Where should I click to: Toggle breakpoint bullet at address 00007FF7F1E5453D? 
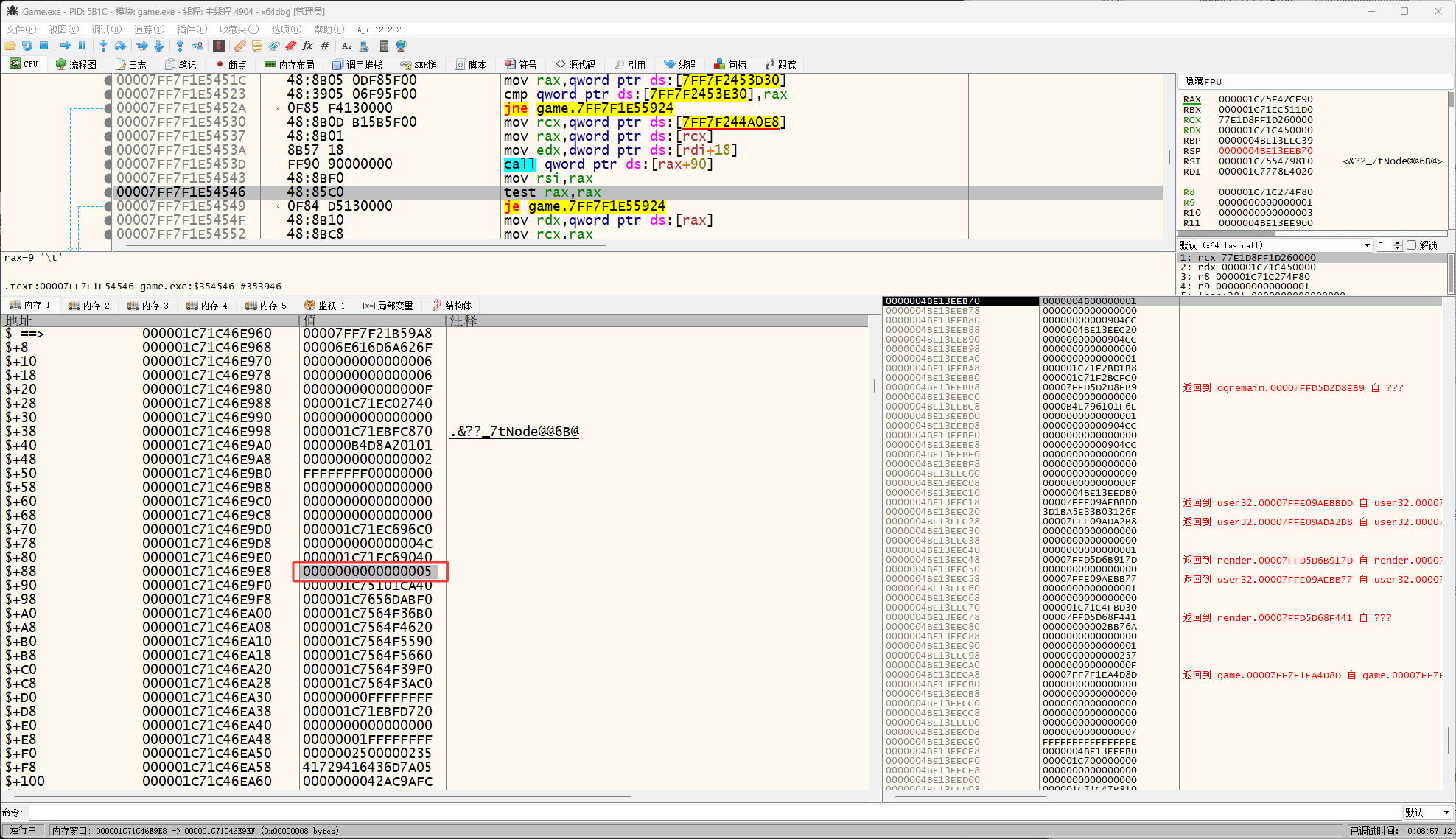coord(108,164)
